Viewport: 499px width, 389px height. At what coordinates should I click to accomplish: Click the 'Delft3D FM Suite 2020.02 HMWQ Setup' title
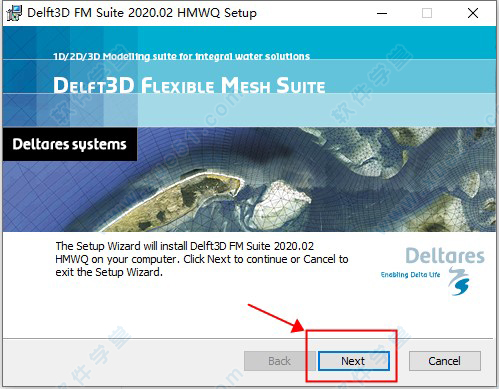[142, 13]
